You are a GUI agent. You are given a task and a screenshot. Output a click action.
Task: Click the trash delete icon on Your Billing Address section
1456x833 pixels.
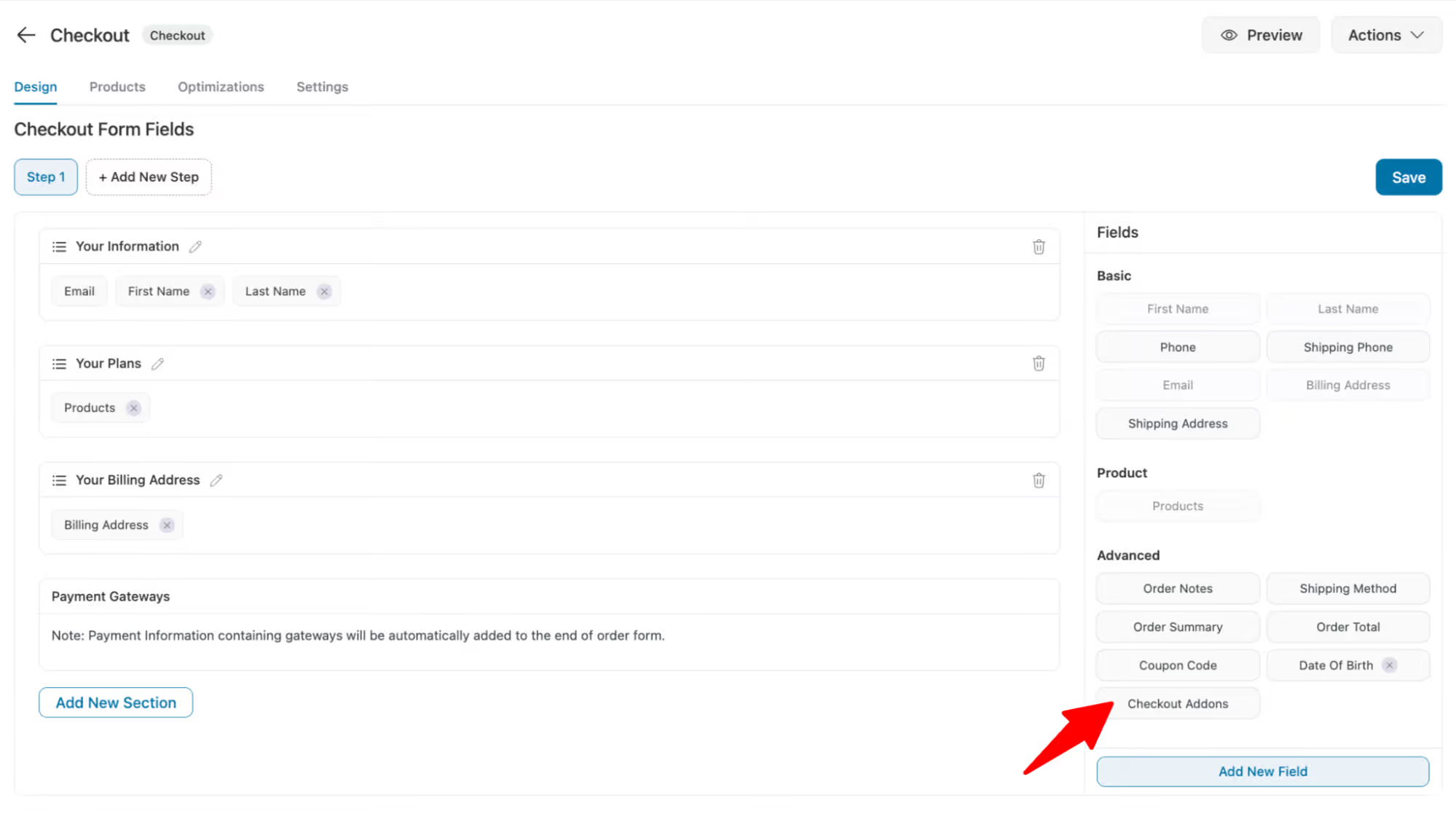point(1038,480)
